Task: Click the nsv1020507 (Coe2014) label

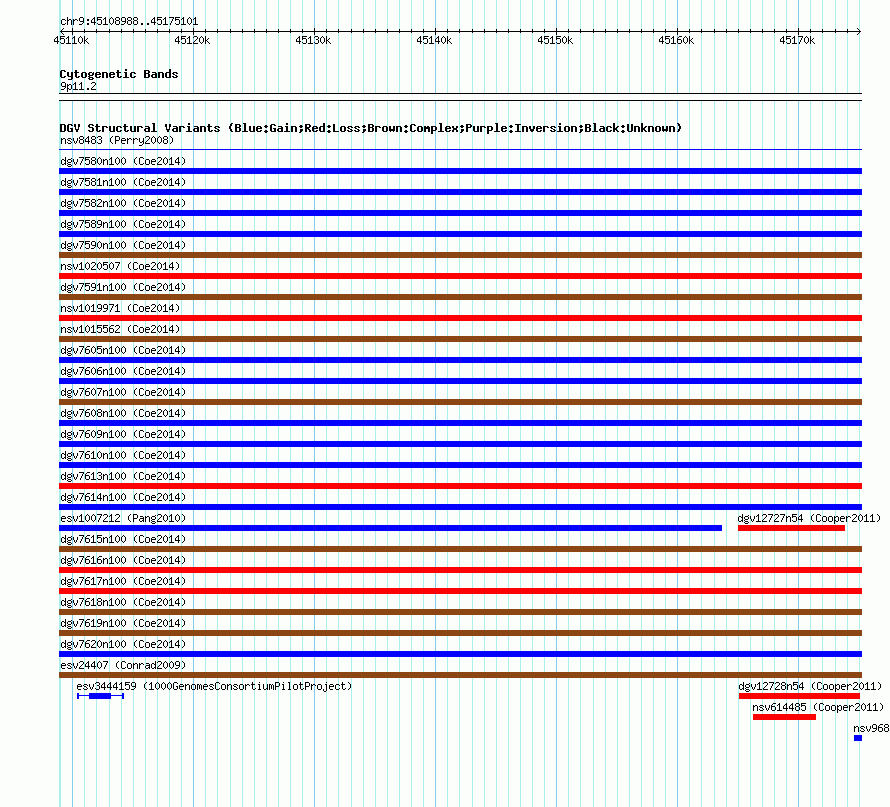Action: [x=120, y=266]
